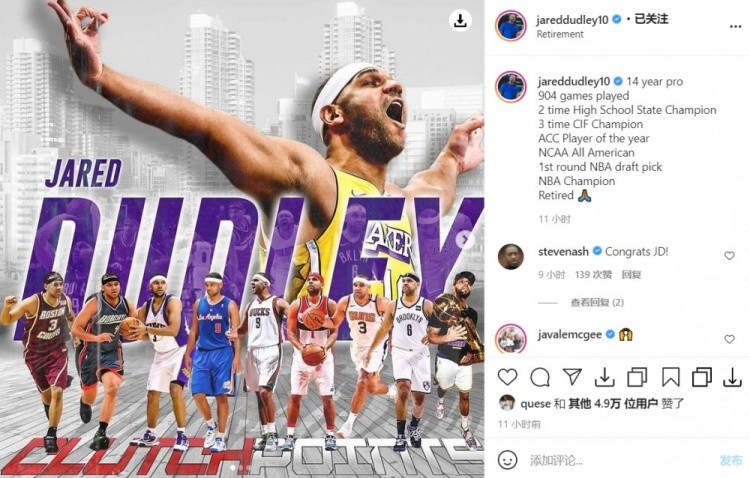The height and width of the screenshot is (478, 750).
Task: Click the download icon on the photo
Action: tap(460, 20)
